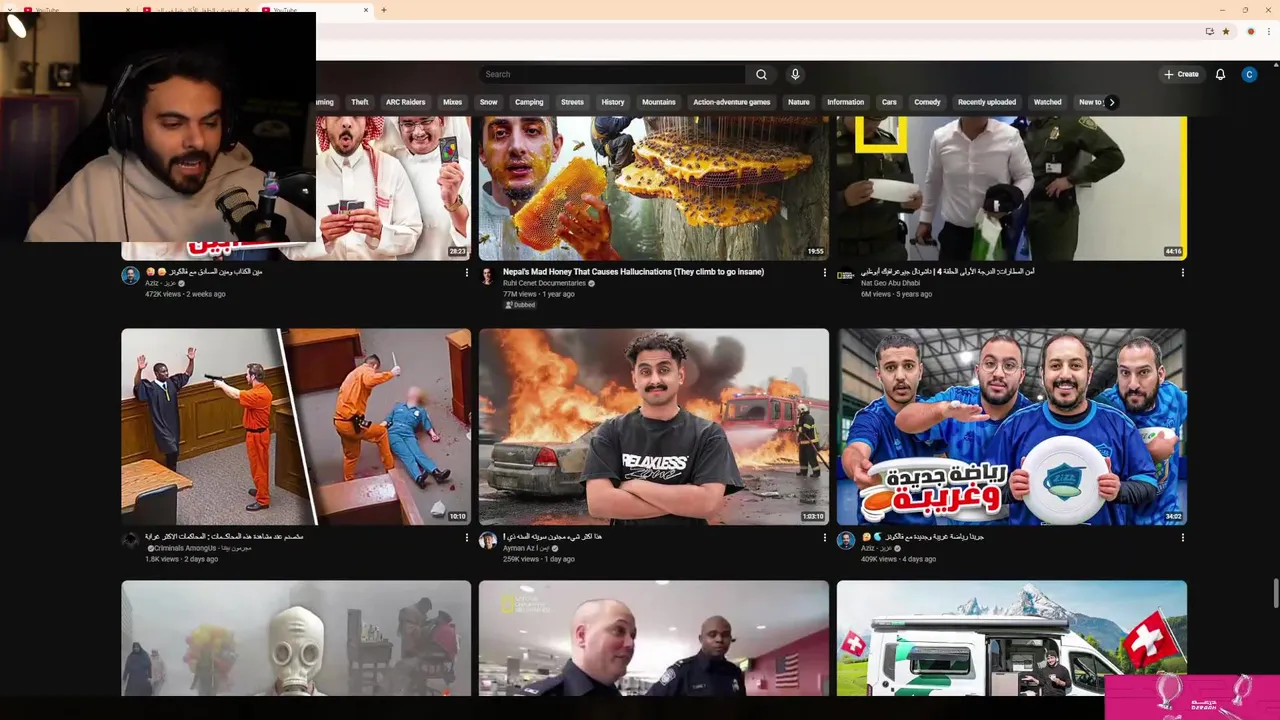Open options menu for Aziz 472K views video
The image size is (1280, 720).
[x=466, y=272]
